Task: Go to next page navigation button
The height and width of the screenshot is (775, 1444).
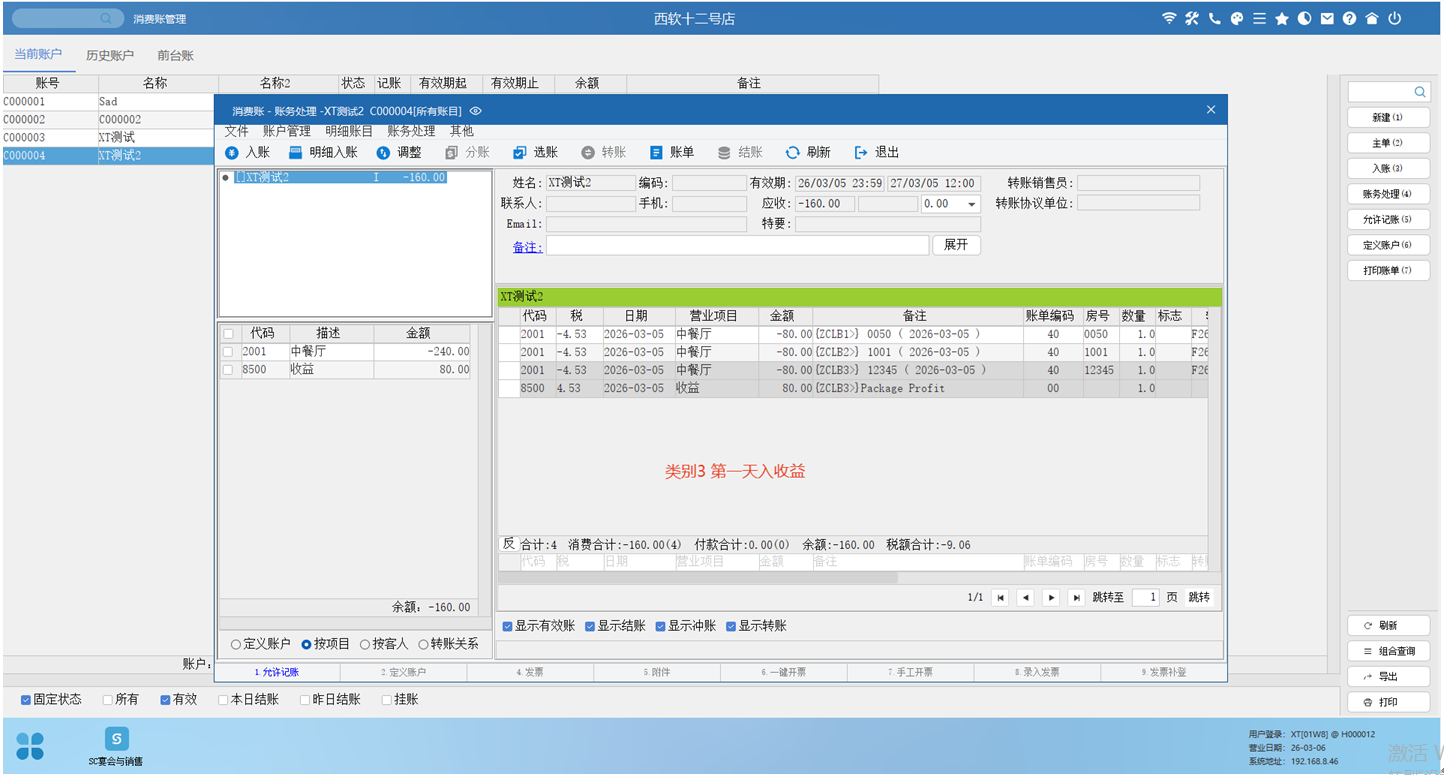Action: click(x=1051, y=597)
